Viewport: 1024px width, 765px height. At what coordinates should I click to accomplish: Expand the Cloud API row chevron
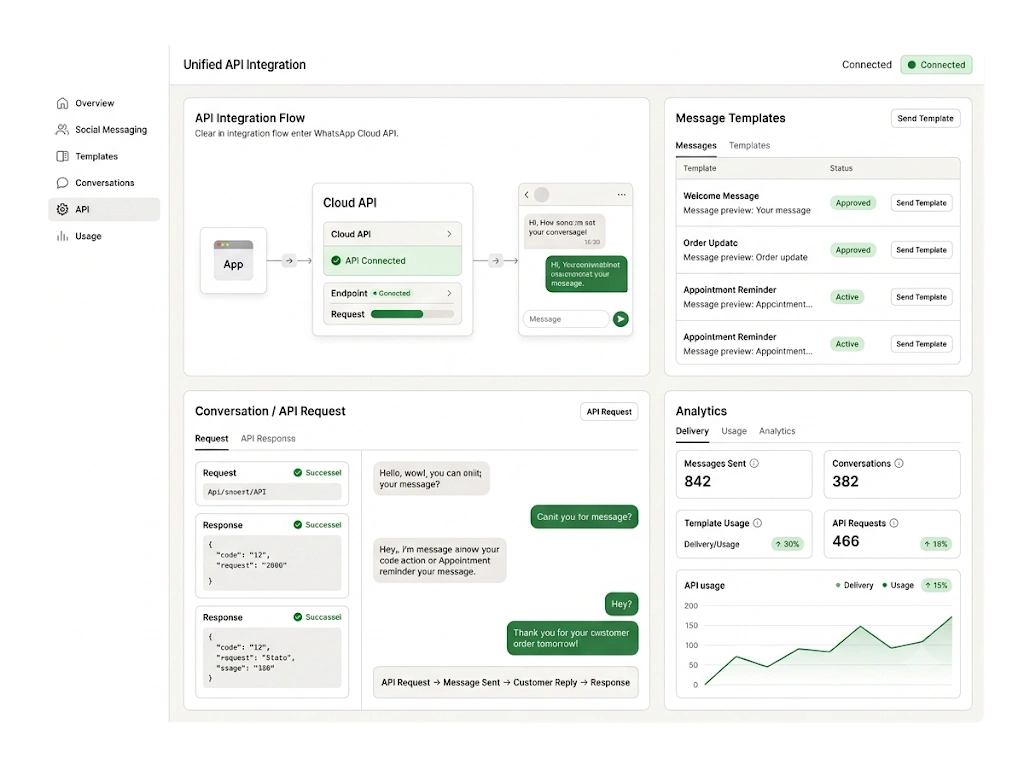coord(449,234)
